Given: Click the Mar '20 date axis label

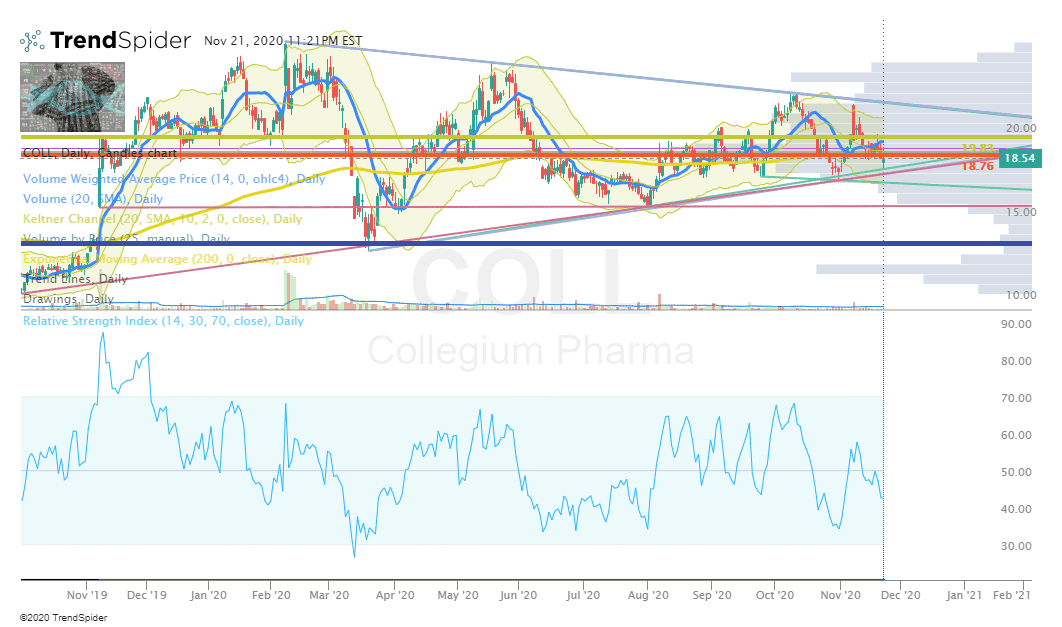Looking at the screenshot, I should point(329,595).
